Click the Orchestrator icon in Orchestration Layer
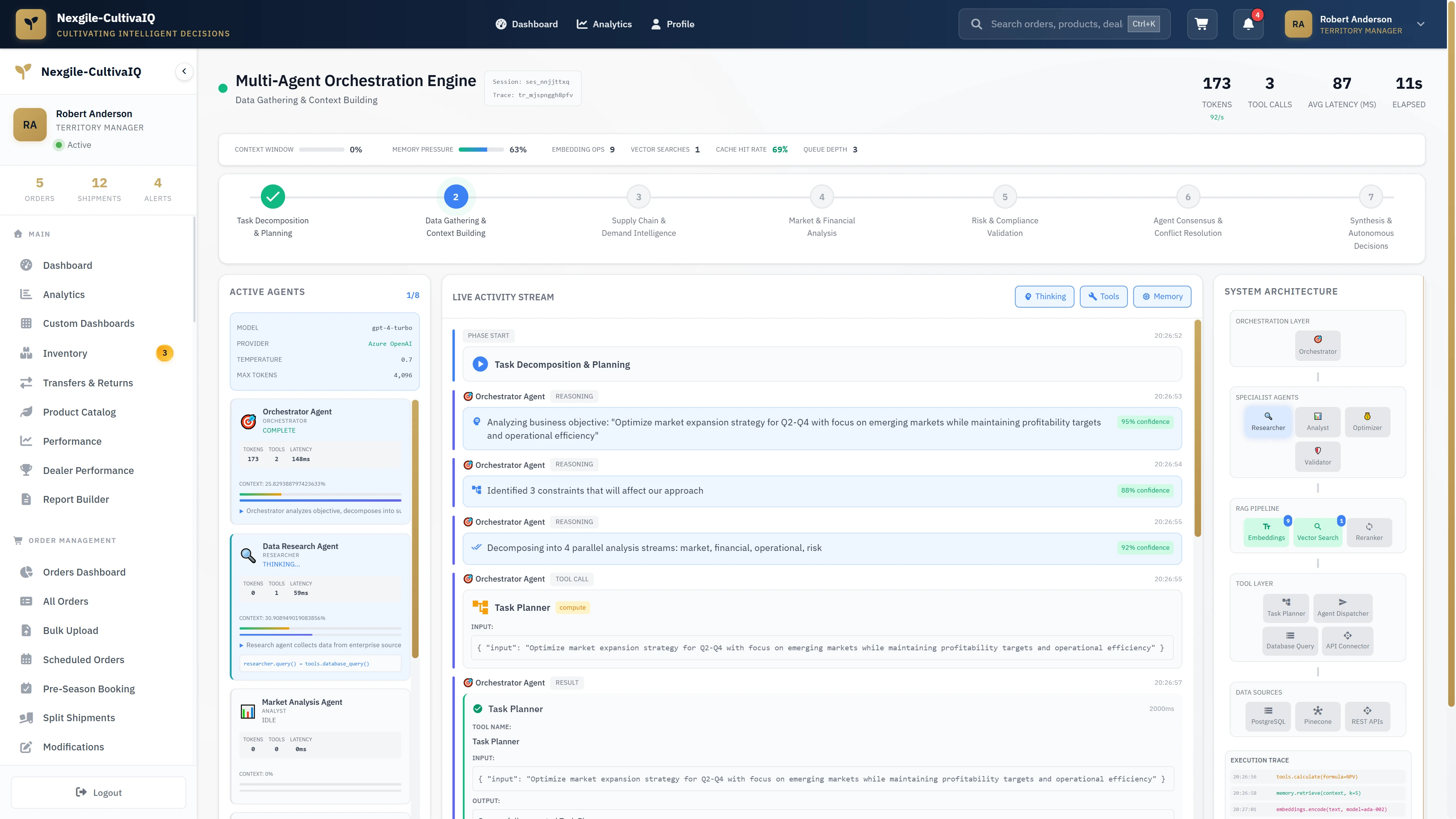 pyautogui.click(x=1318, y=345)
